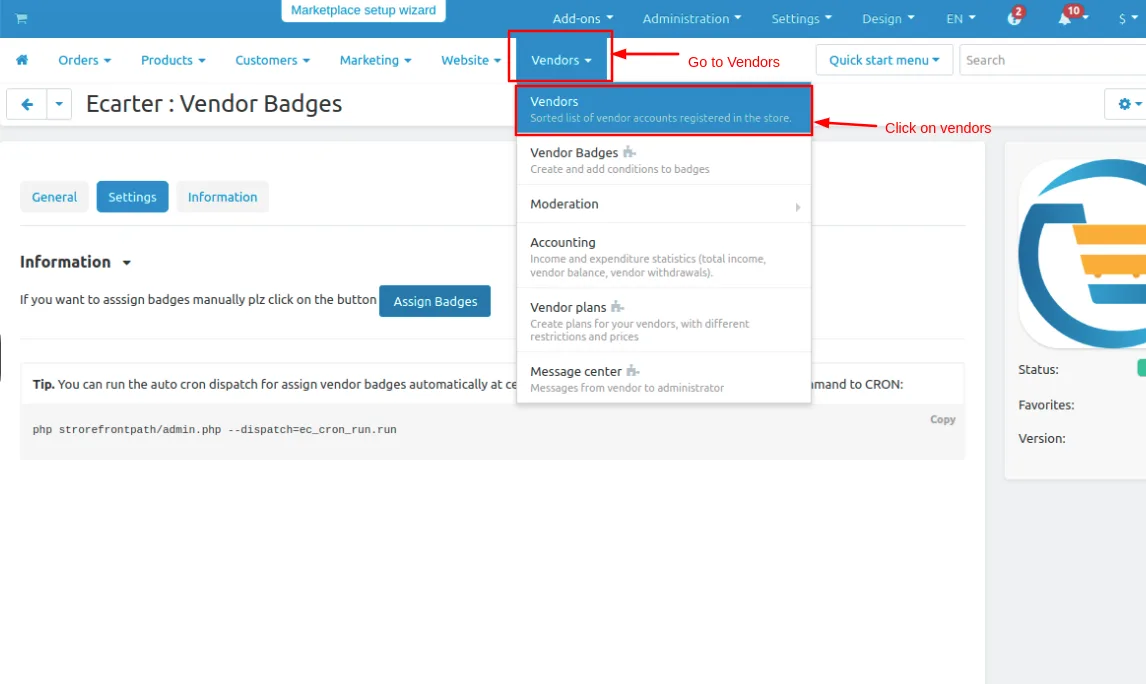Screen dimensions: 1146x684
Task: Open the Products menu
Action: pyautogui.click(x=173, y=60)
